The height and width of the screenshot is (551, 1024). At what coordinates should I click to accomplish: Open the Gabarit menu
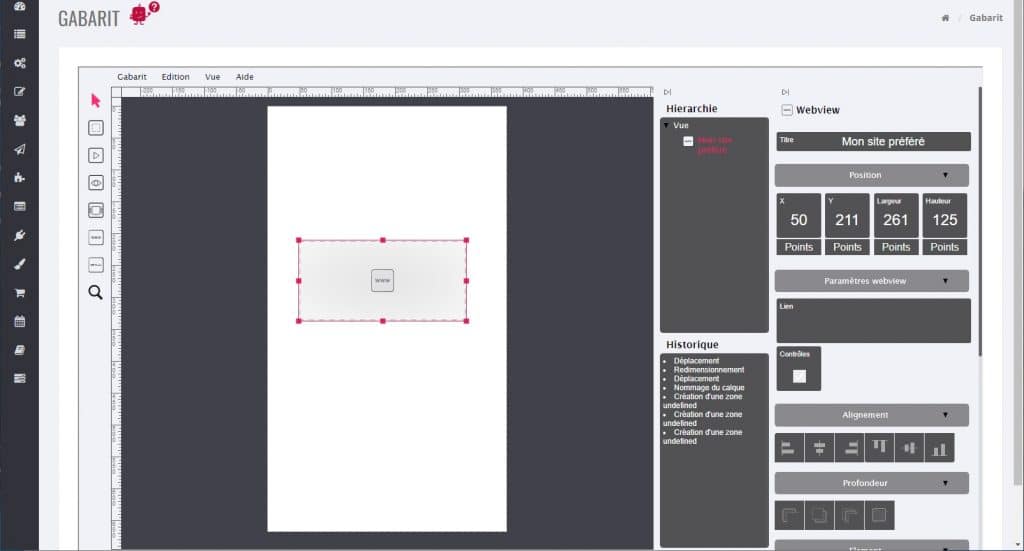pyautogui.click(x=132, y=77)
